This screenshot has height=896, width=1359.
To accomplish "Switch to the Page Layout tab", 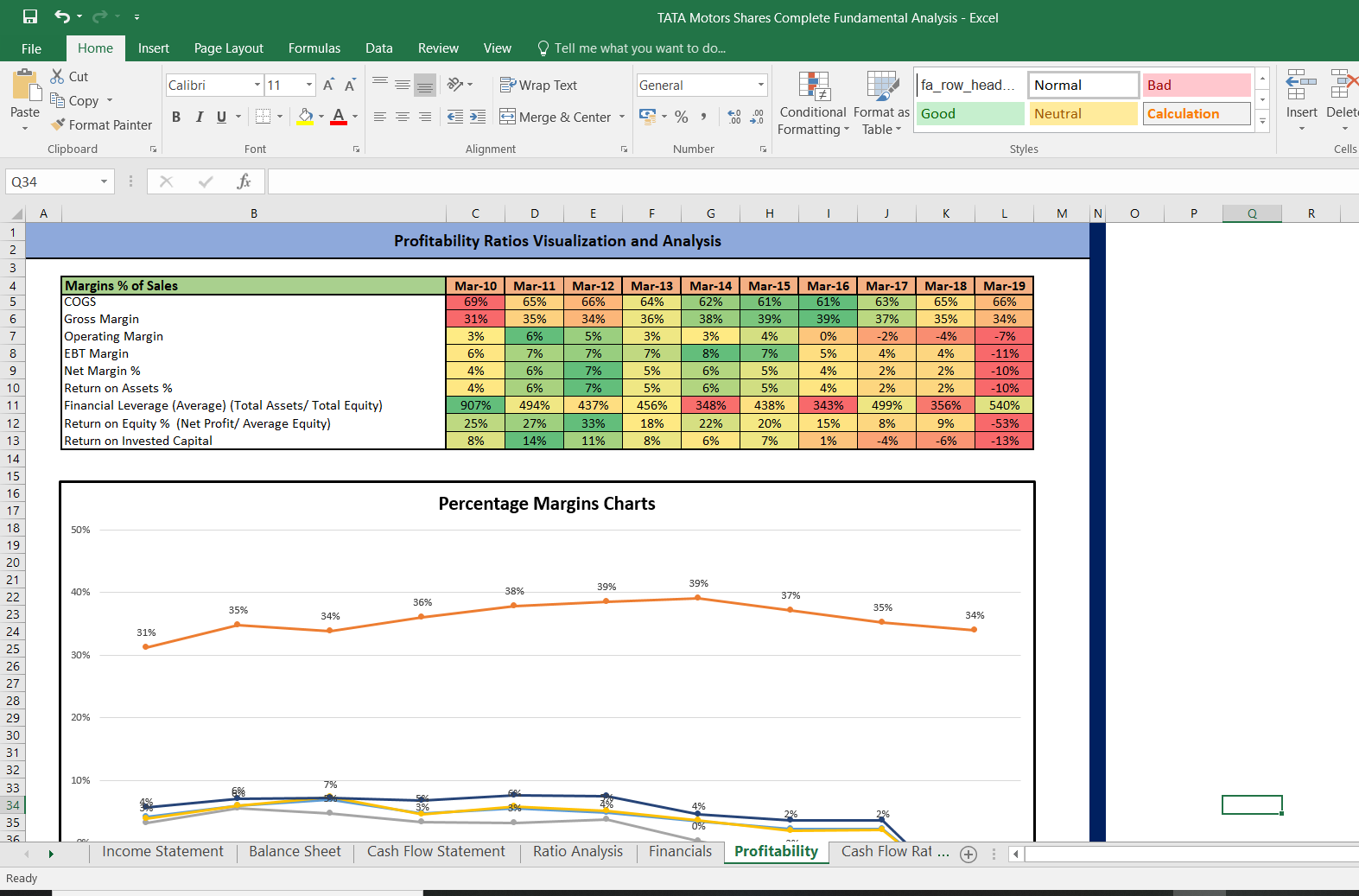I will (229, 48).
